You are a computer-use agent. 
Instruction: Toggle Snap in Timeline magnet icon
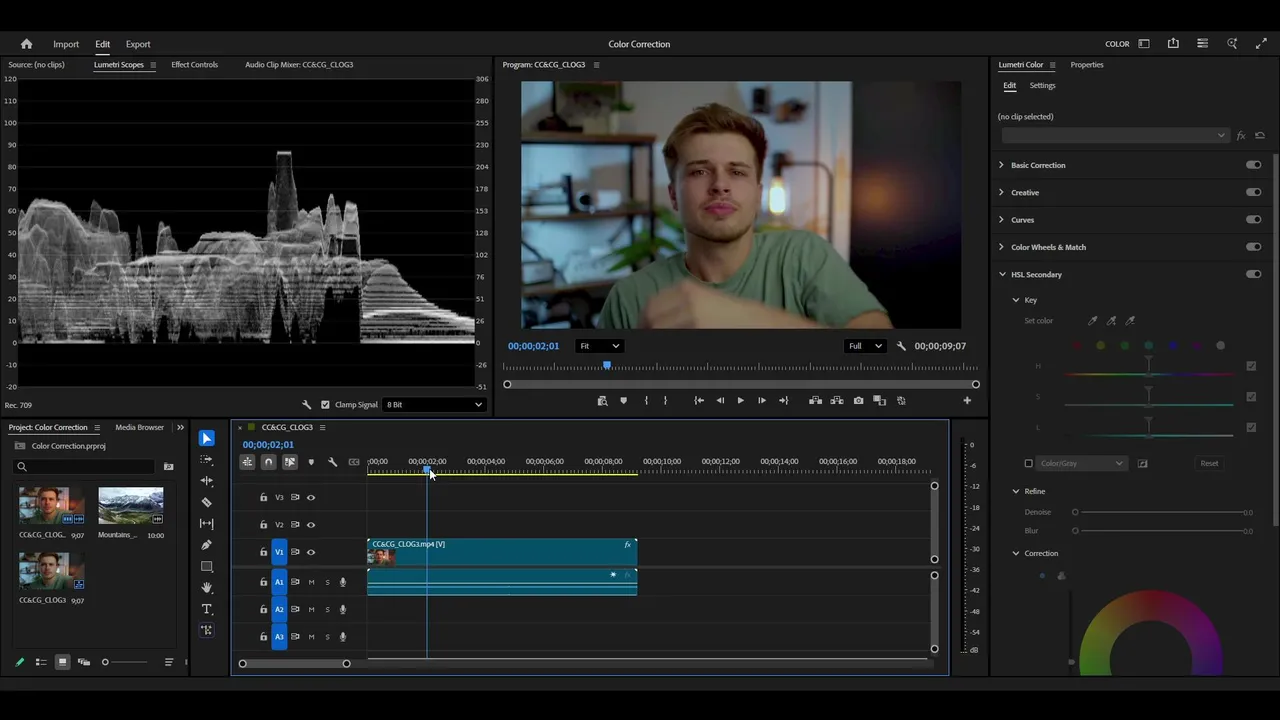[268, 462]
